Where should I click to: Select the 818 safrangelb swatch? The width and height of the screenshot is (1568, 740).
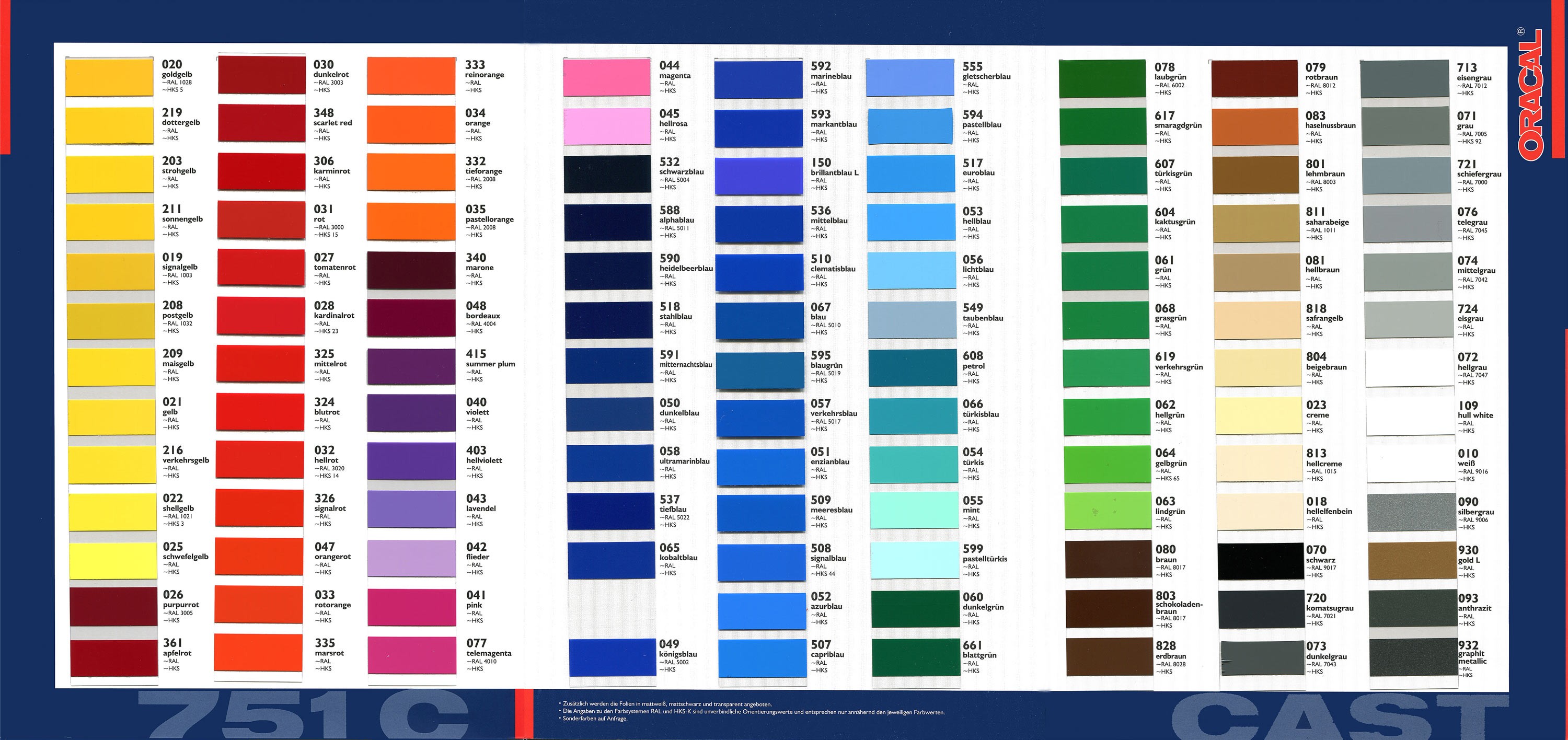[1257, 321]
